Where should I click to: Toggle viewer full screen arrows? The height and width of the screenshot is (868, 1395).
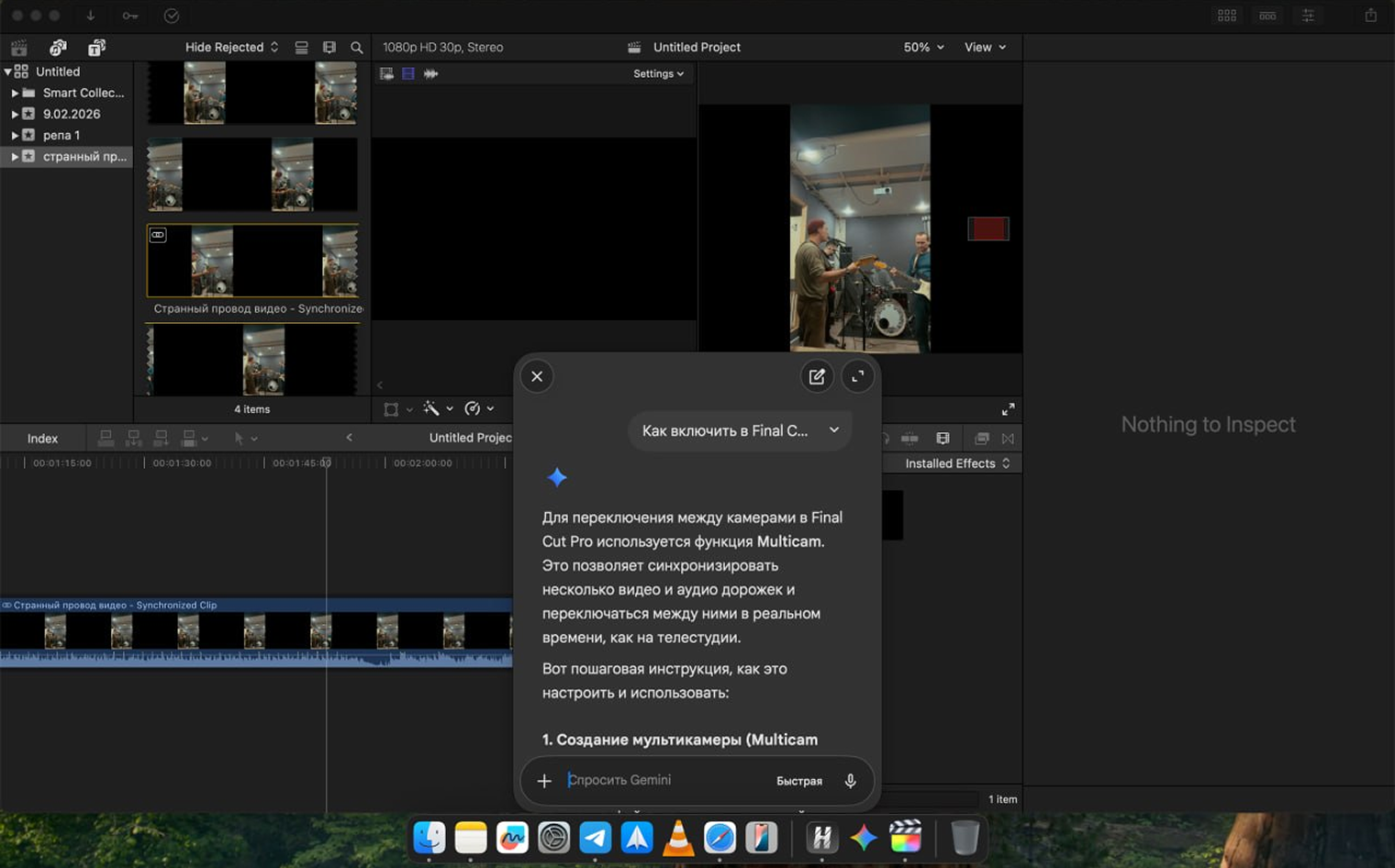pos(1008,409)
